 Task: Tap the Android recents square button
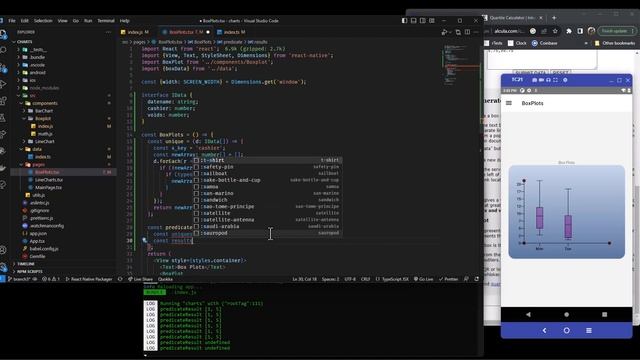tap(604, 315)
